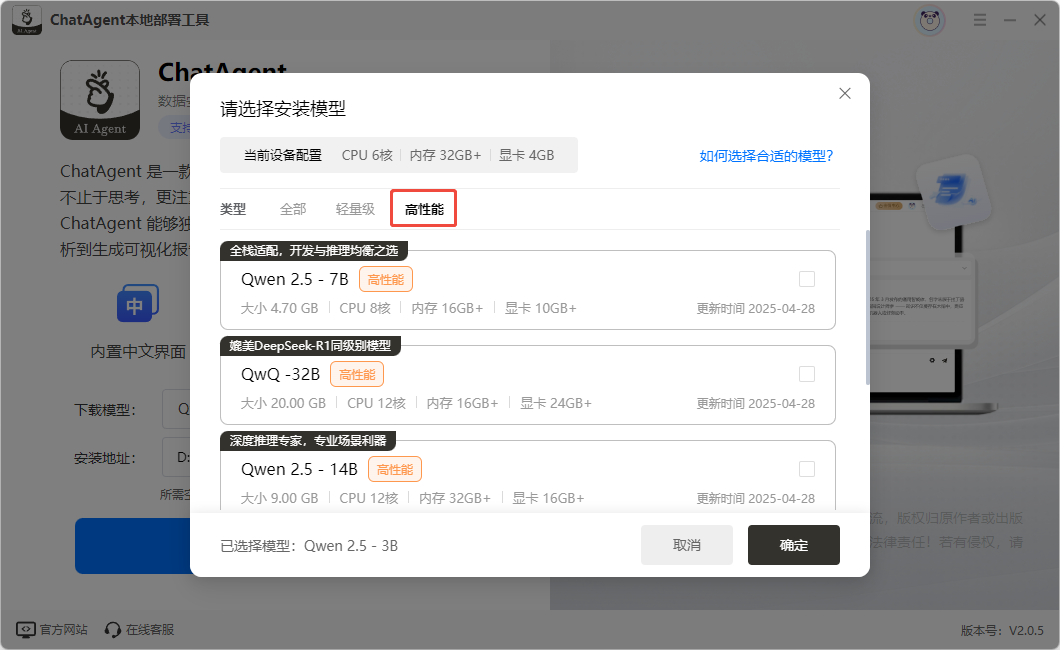Click the 高性能 tag beside Qwen 2.5 - 14B
Image resolution: width=1060 pixels, height=650 pixels.
[395, 470]
